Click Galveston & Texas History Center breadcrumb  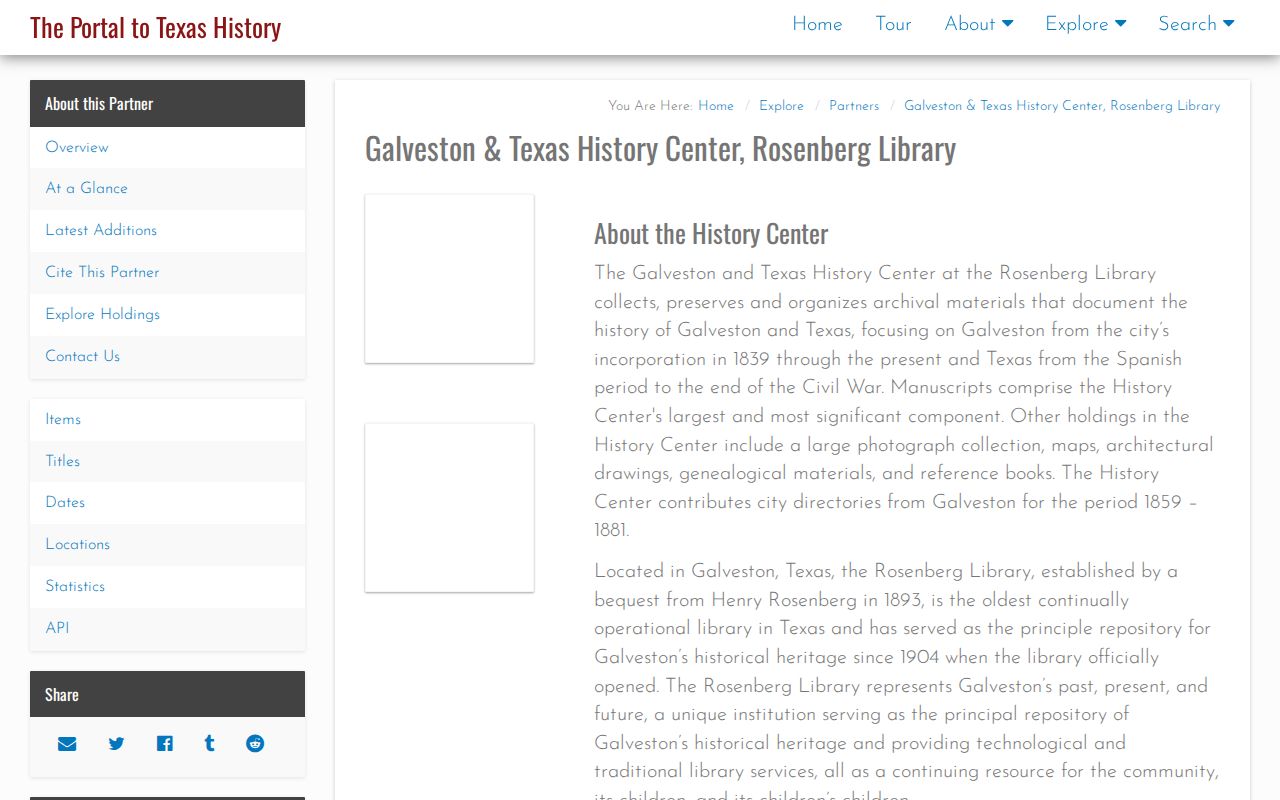[1062, 106]
